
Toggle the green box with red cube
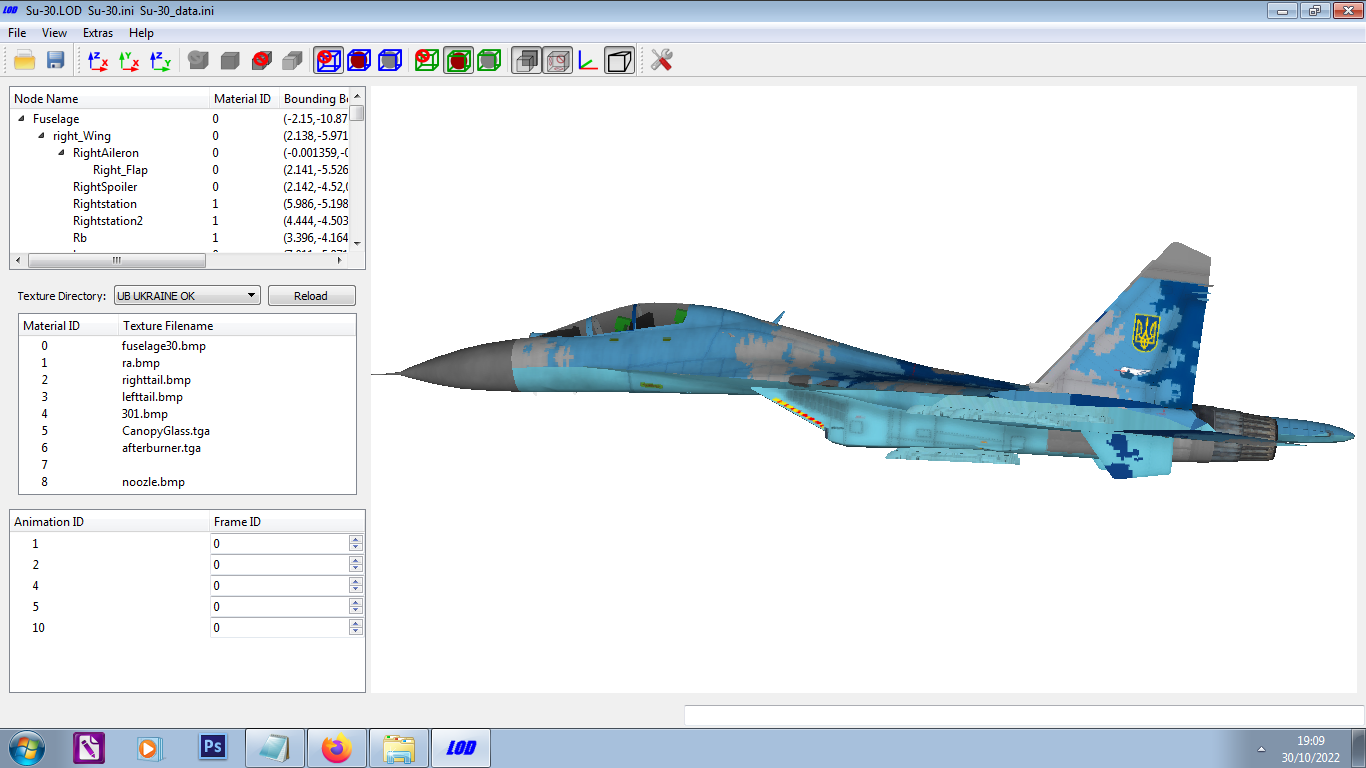pyautogui.click(x=458, y=60)
